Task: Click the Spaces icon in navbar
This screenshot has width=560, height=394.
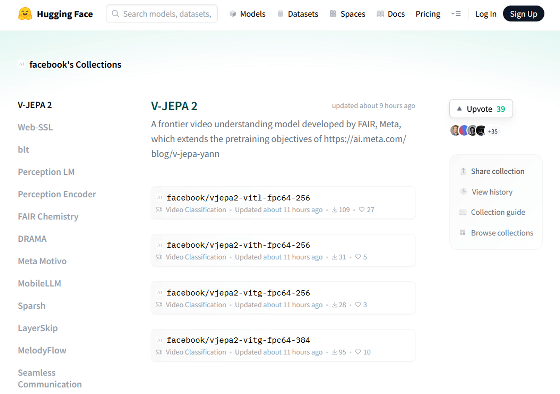Action: point(333,14)
